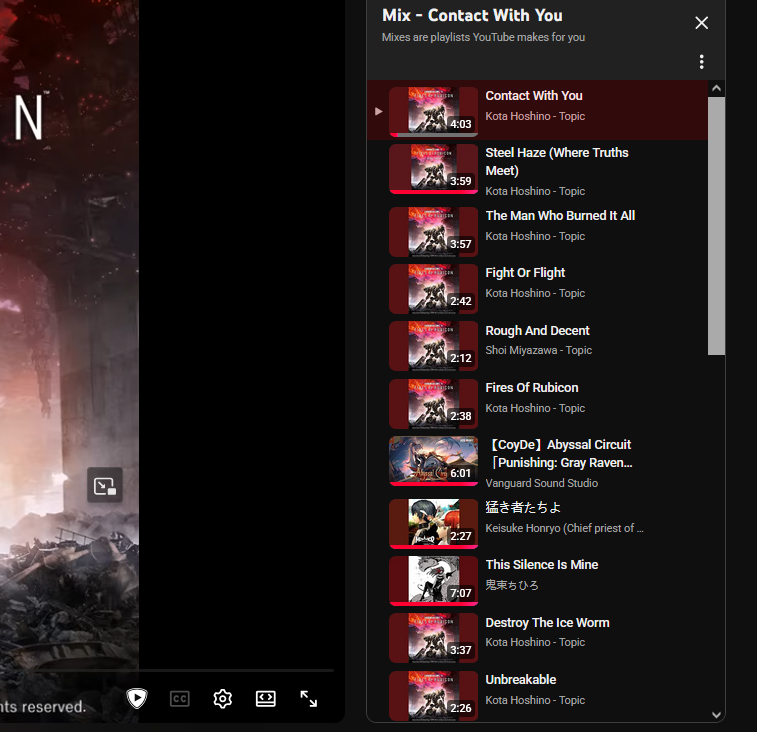Viewport: 757px width, 732px height.
Task: Close the Mix playlist panel
Action: pos(701,23)
